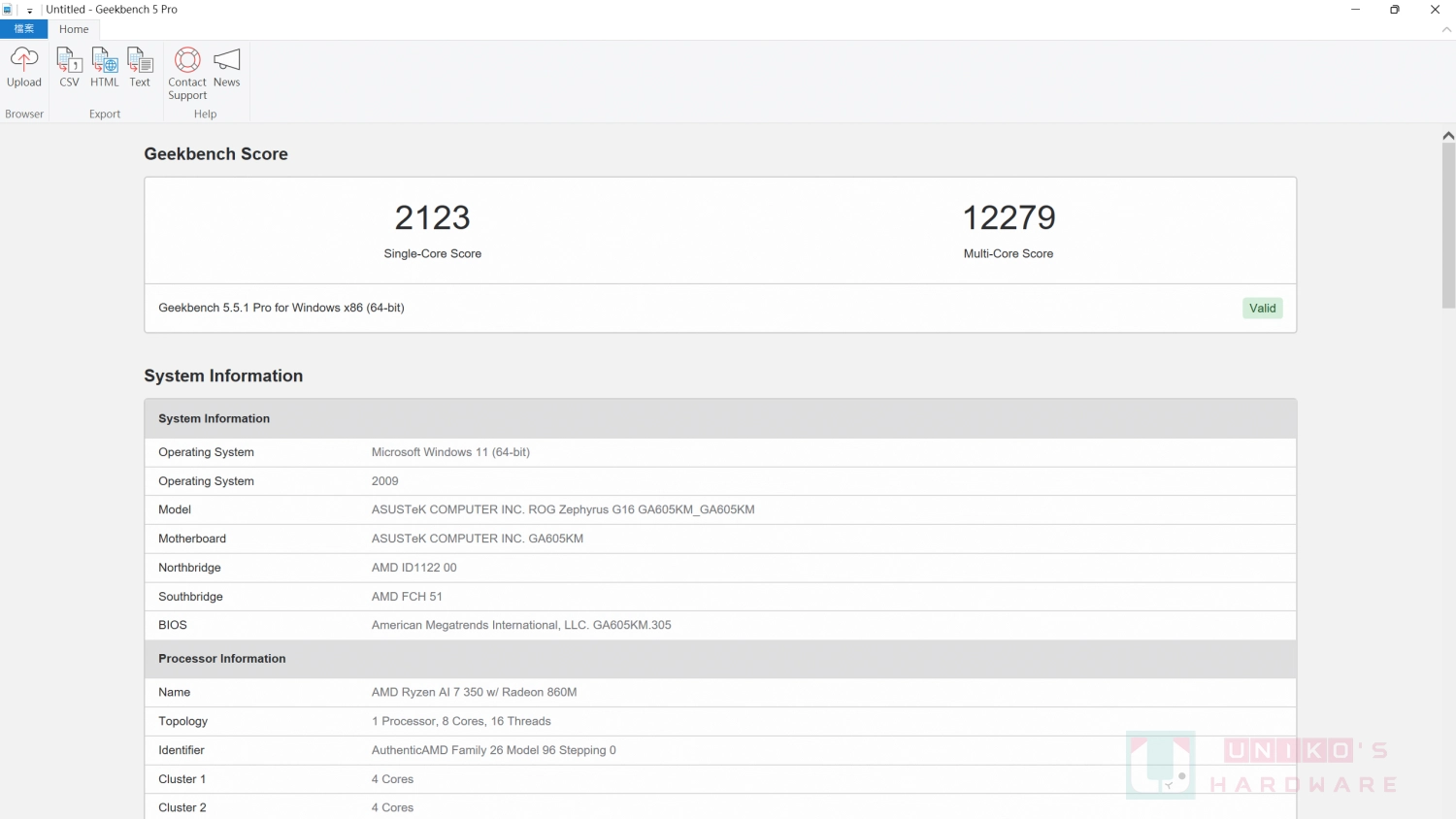Click the Cluster 1 row label
This screenshot has width=1456, height=819.
point(182,779)
